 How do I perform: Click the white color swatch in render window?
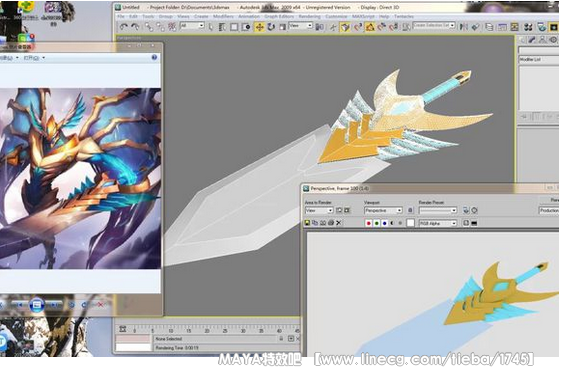pos(410,223)
